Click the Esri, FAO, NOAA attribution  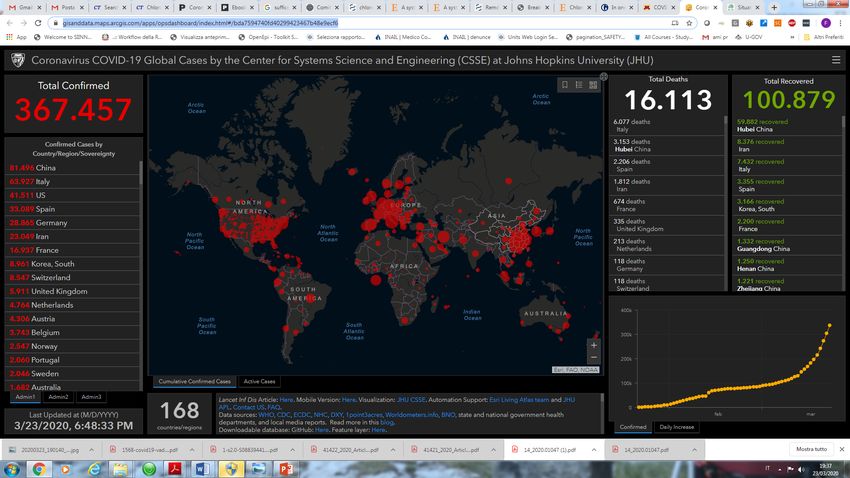tap(575, 370)
